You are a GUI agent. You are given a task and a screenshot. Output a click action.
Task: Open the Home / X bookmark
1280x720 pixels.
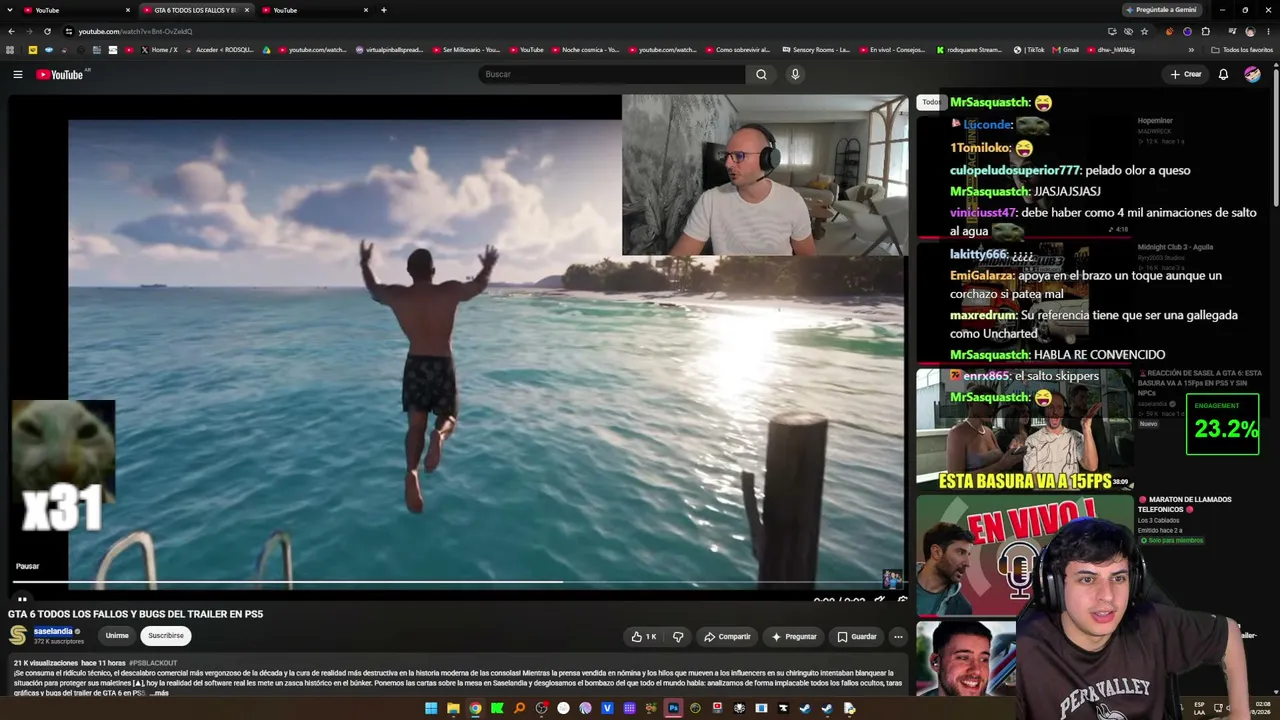coord(159,50)
